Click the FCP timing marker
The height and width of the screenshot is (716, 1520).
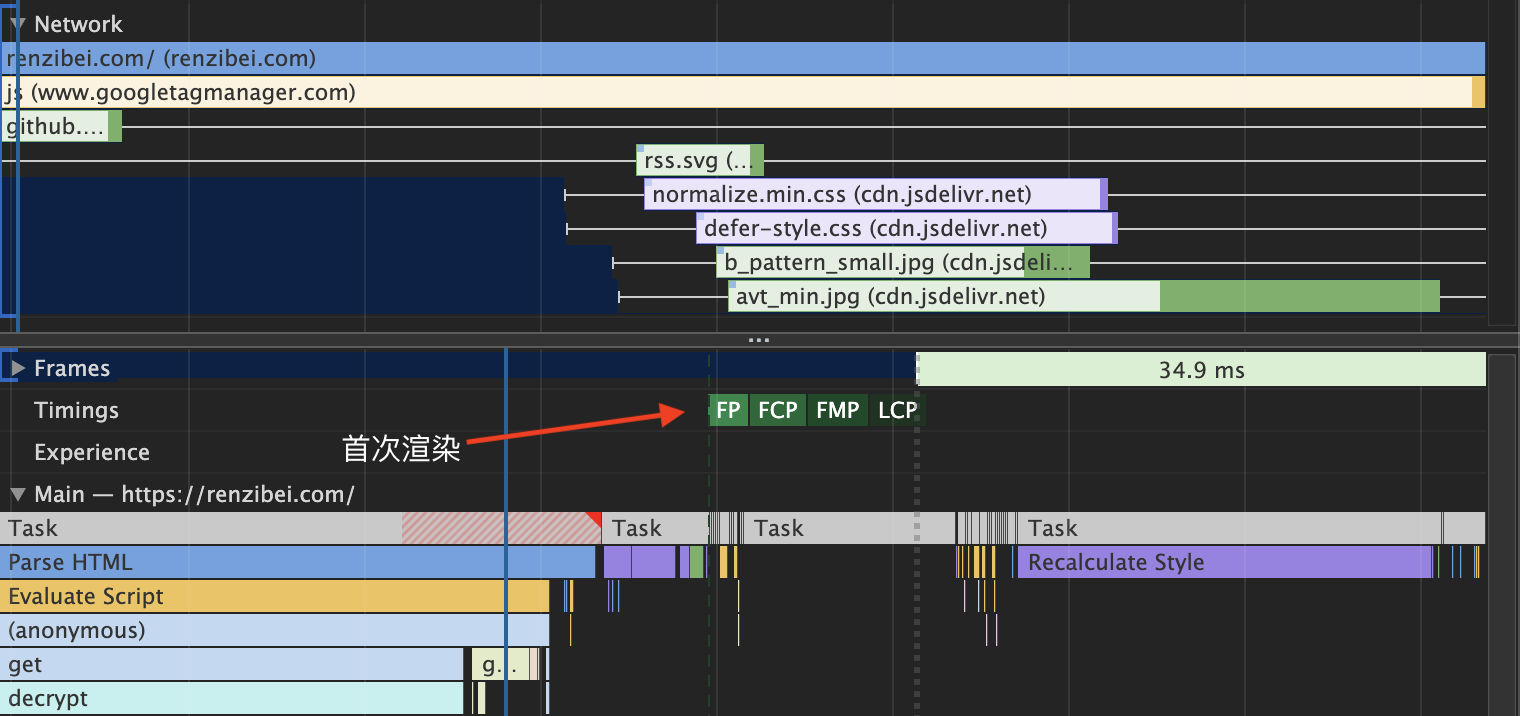pos(777,410)
